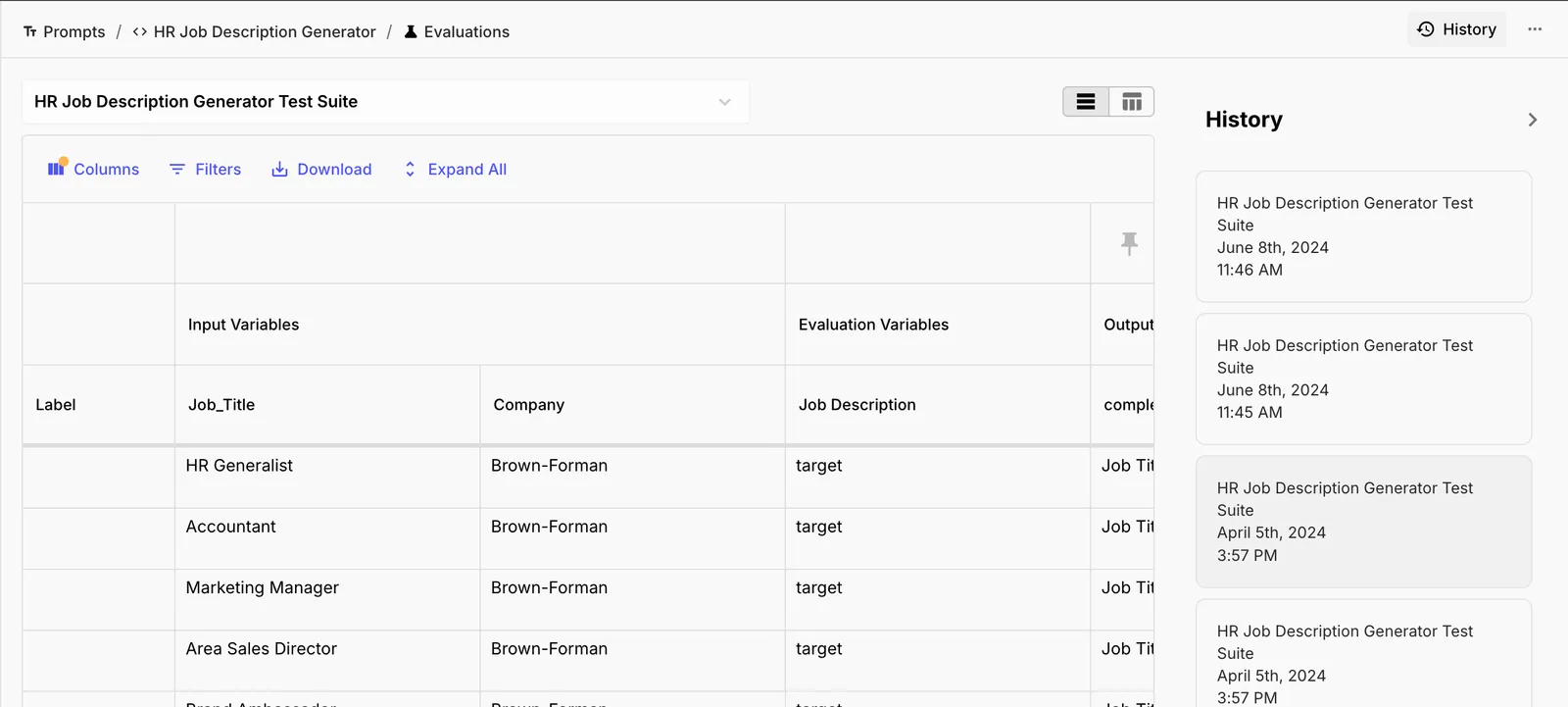Open the three-dot more options menu
The image size is (1568, 707).
(x=1535, y=29)
